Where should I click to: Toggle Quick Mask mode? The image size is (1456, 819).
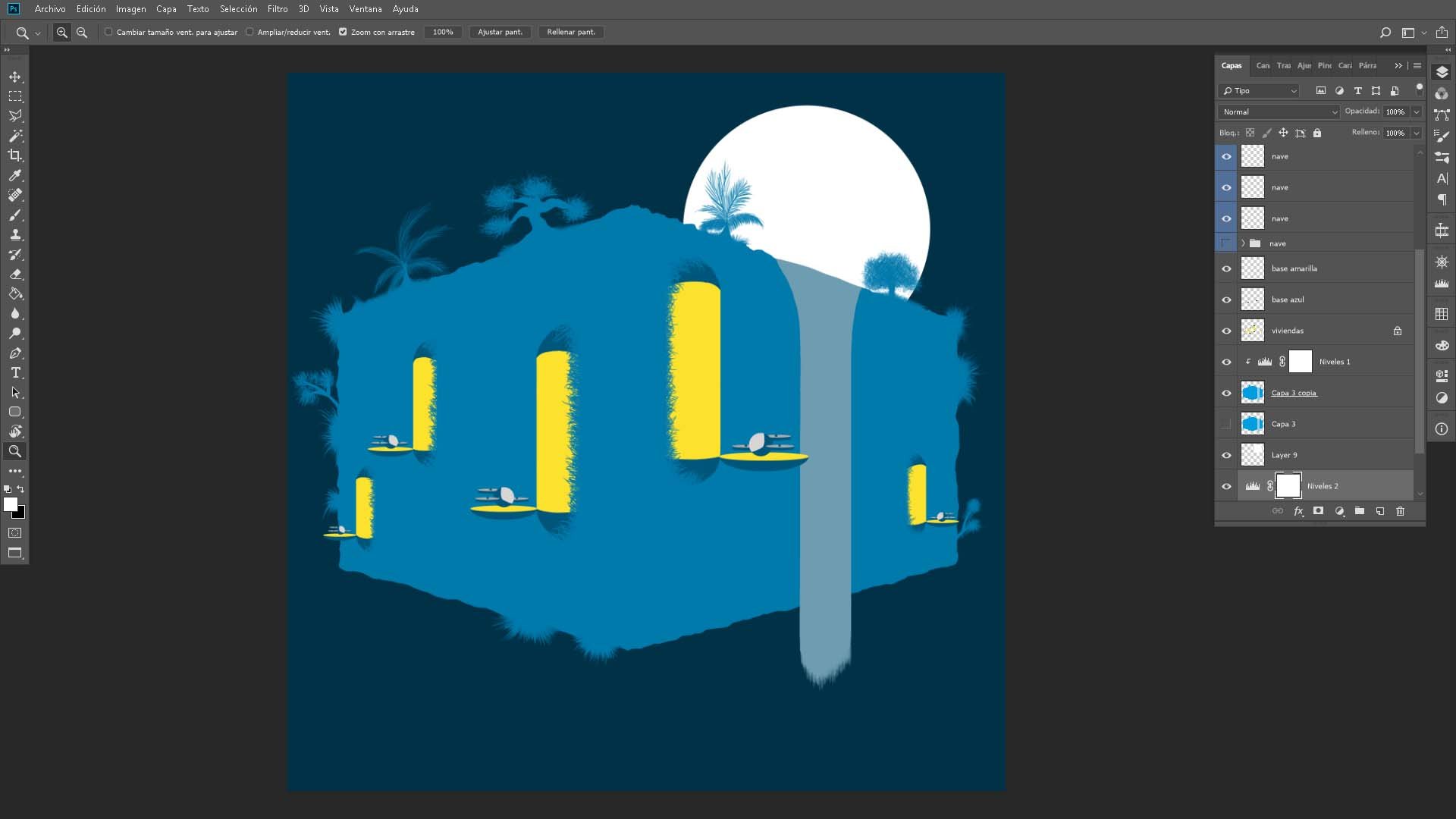click(15, 533)
